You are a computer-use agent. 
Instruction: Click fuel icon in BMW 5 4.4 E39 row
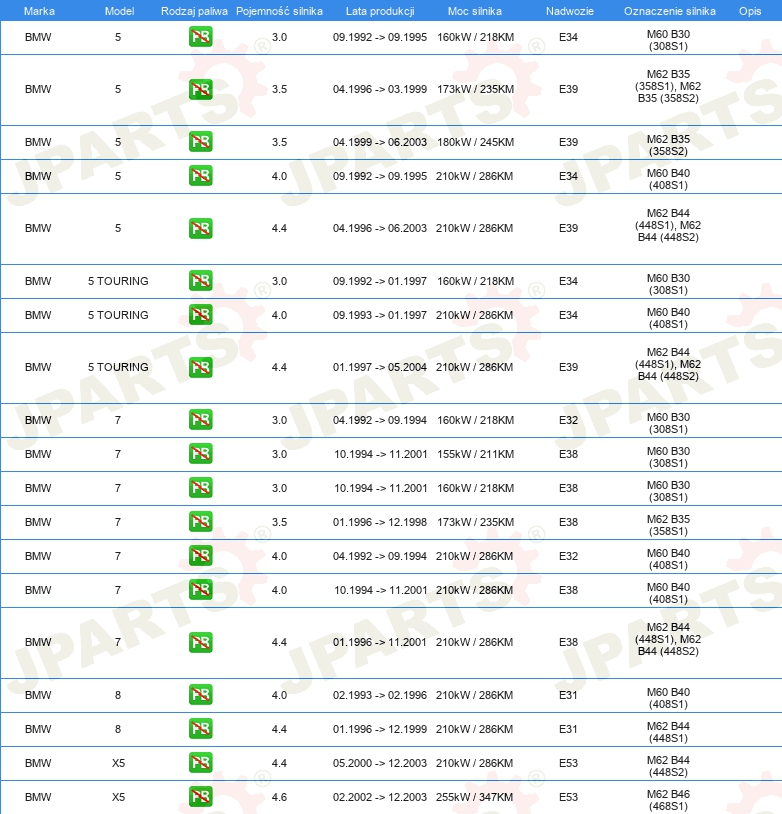click(200, 228)
